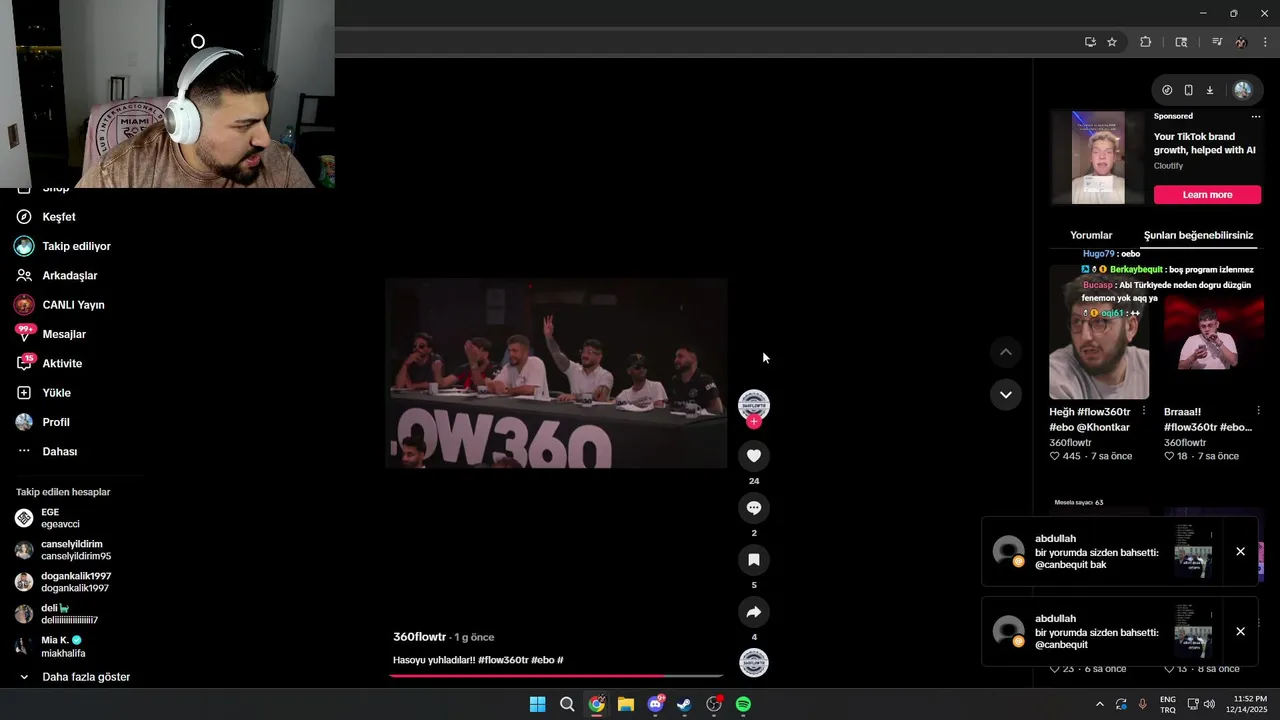Open Brraaa!! #flow360tr suggested video thumbnail

[x=1214, y=332]
